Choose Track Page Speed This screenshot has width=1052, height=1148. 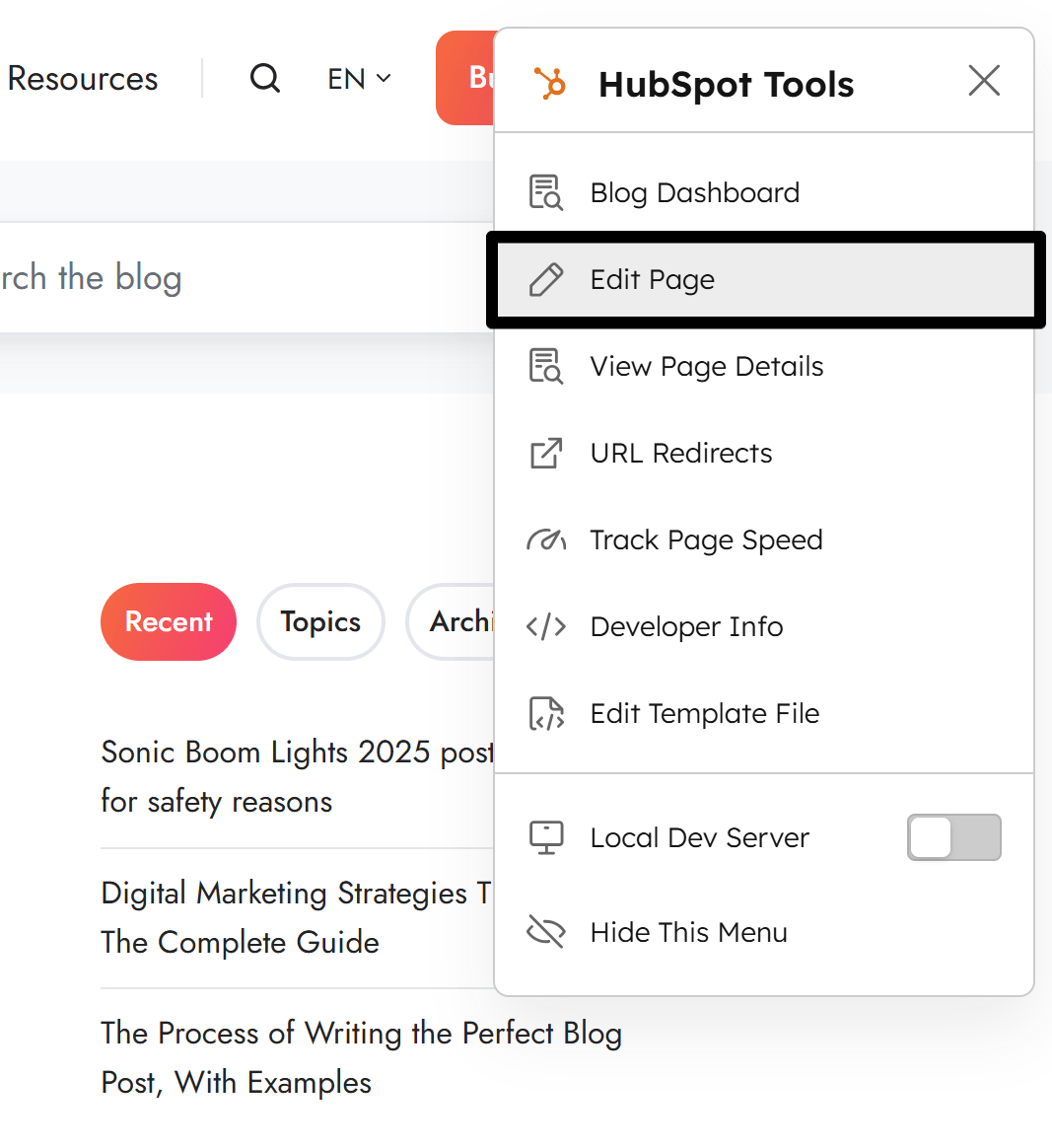(764, 540)
